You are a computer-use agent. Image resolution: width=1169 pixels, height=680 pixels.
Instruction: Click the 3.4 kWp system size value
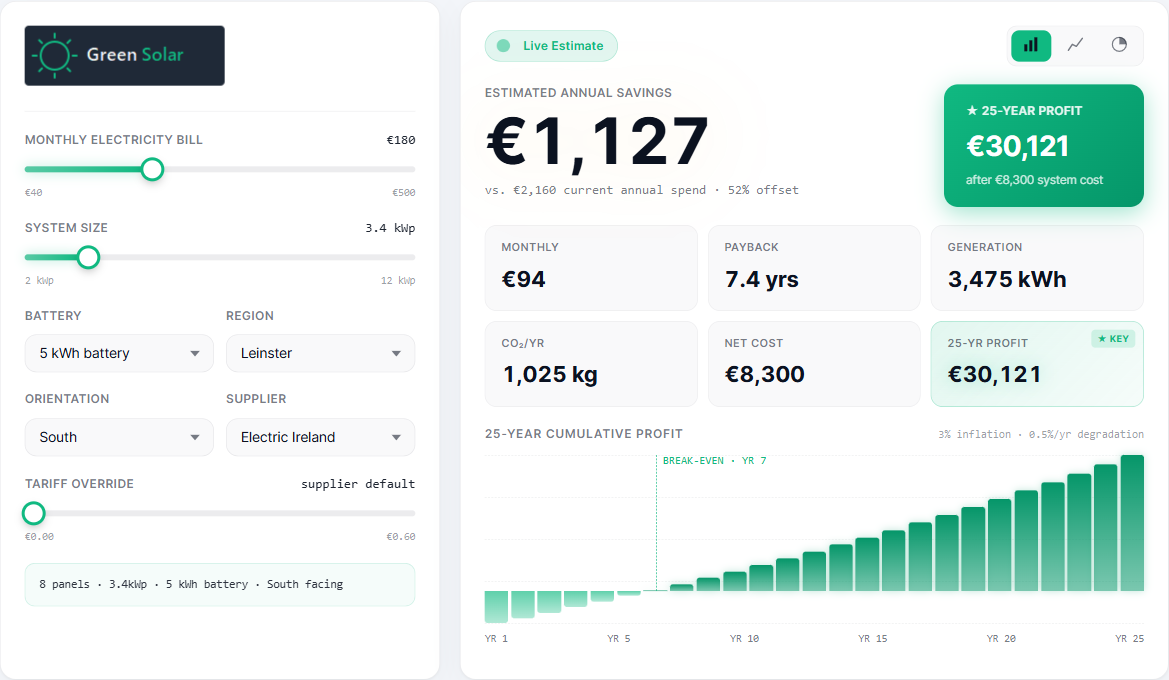tap(390, 228)
